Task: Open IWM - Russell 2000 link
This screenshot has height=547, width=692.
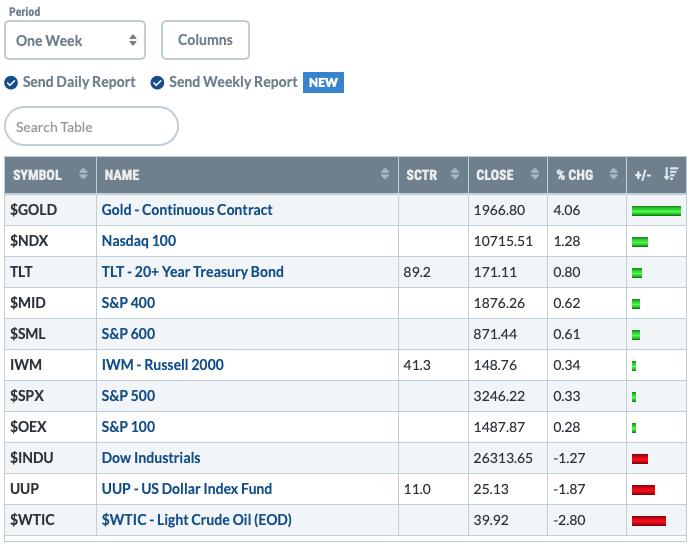Action: 162,365
